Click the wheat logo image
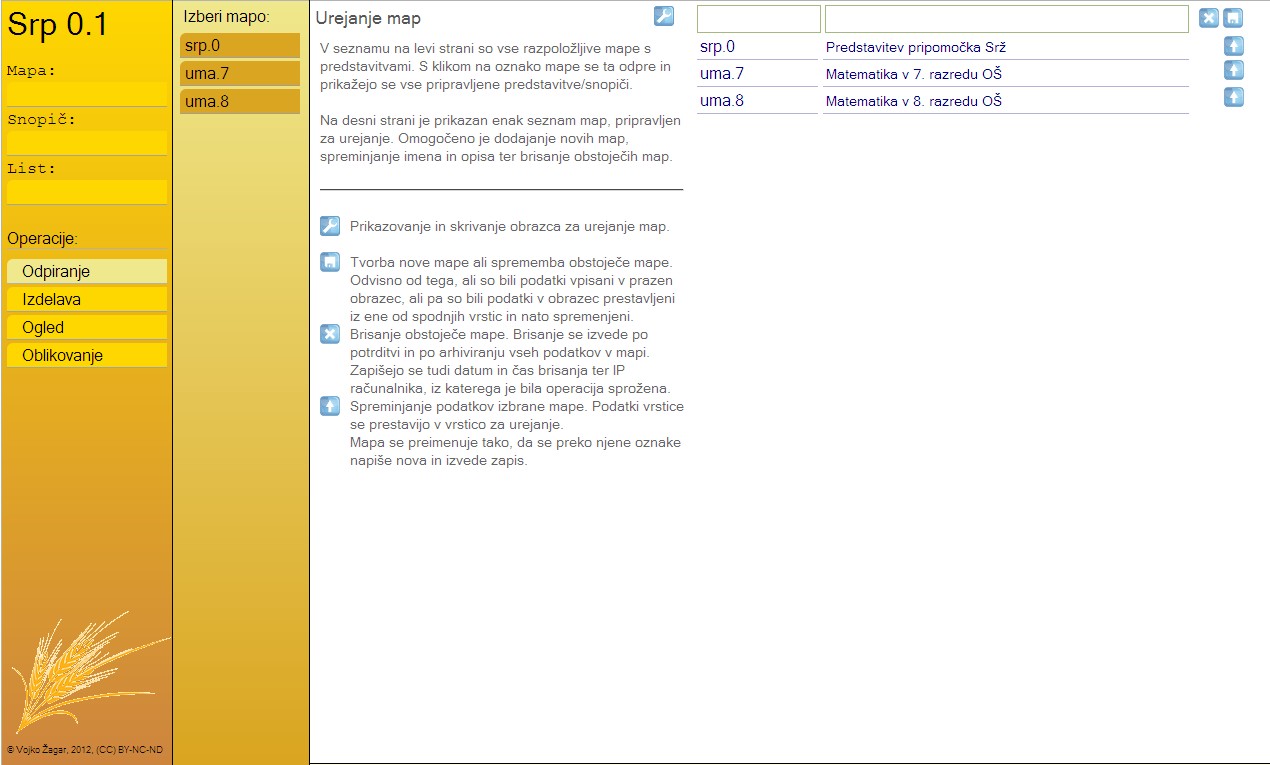The width and height of the screenshot is (1270, 765). (x=80, y=670)
